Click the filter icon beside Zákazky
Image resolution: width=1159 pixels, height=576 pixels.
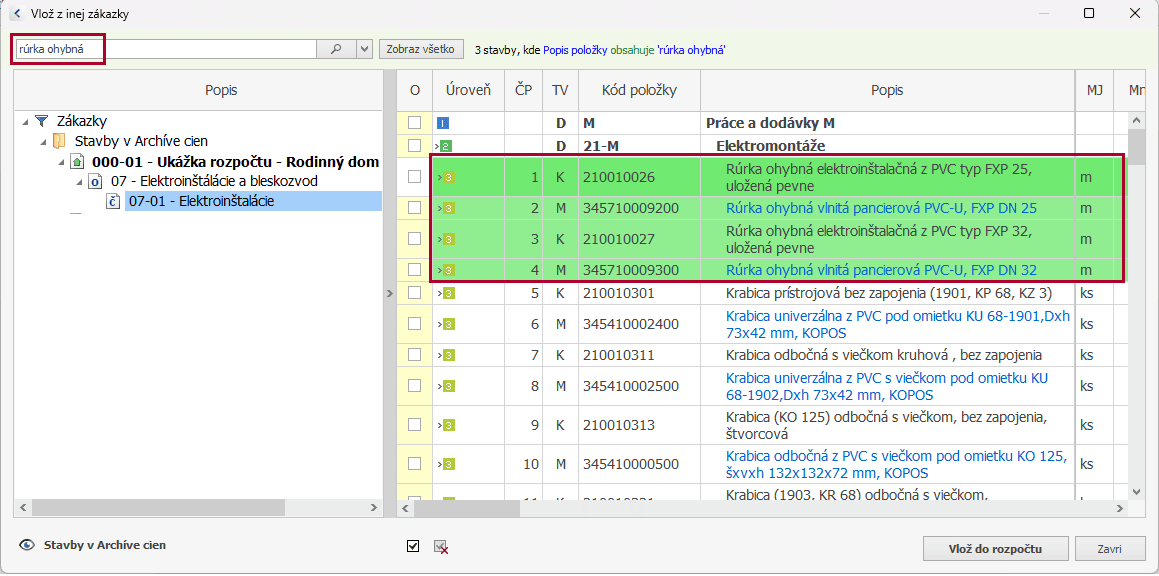coord(41,121)
